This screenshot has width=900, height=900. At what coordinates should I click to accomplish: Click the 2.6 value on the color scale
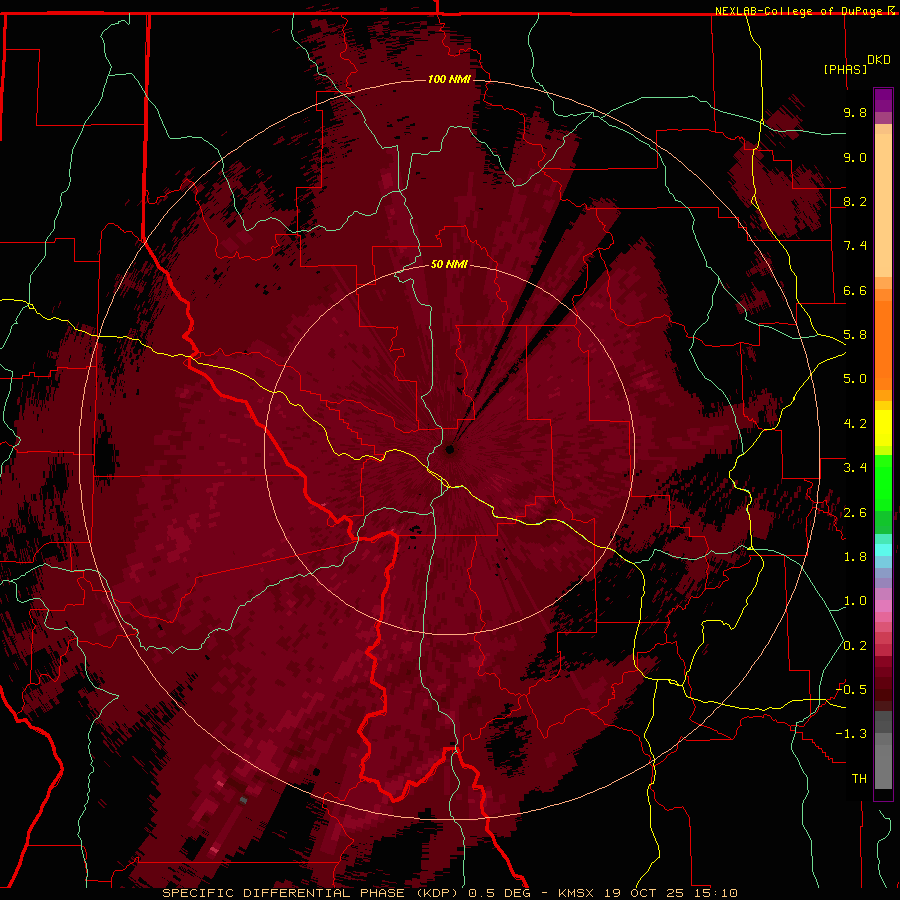coord(855,513)
